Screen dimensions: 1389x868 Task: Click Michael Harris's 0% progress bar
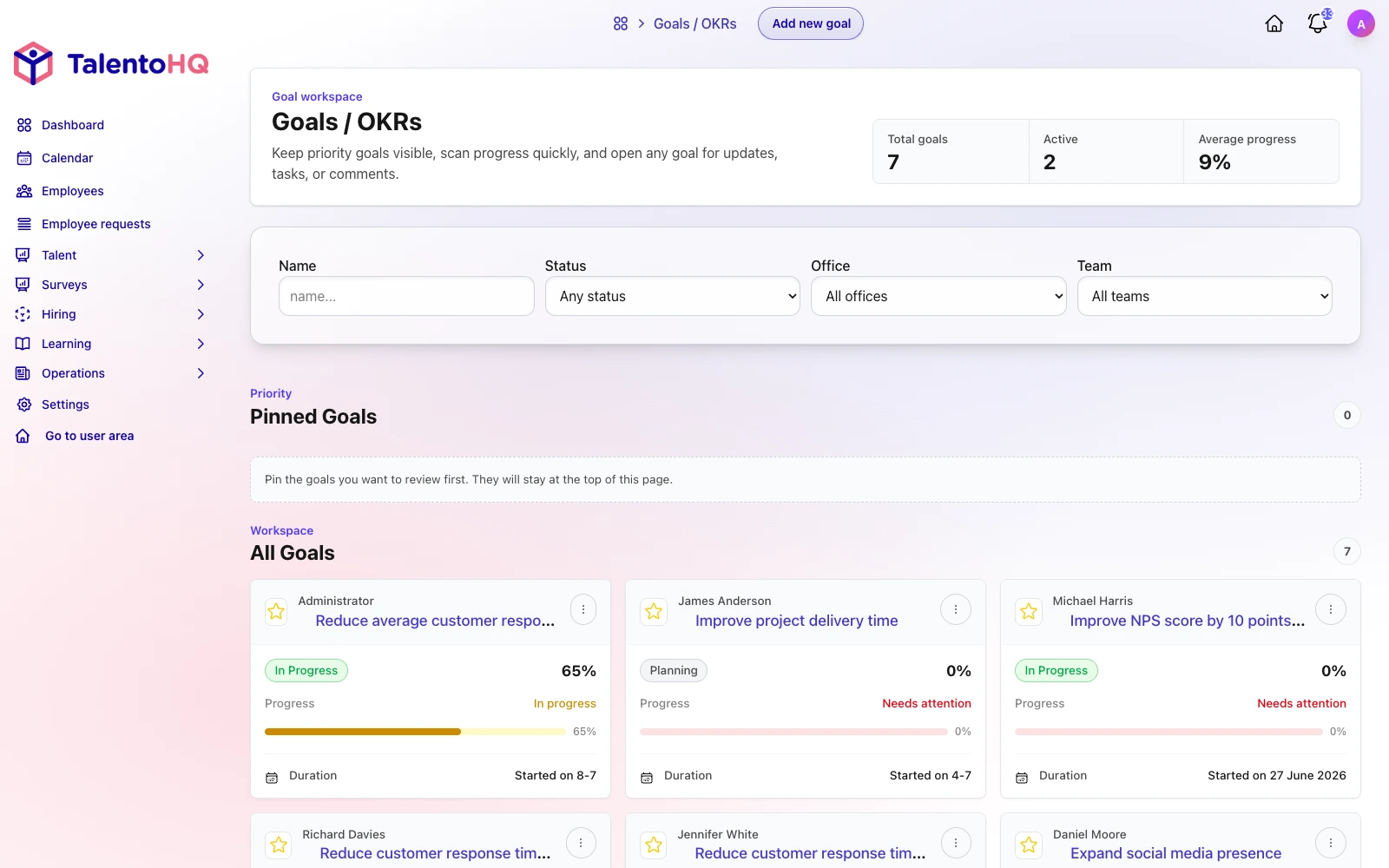1168,732
